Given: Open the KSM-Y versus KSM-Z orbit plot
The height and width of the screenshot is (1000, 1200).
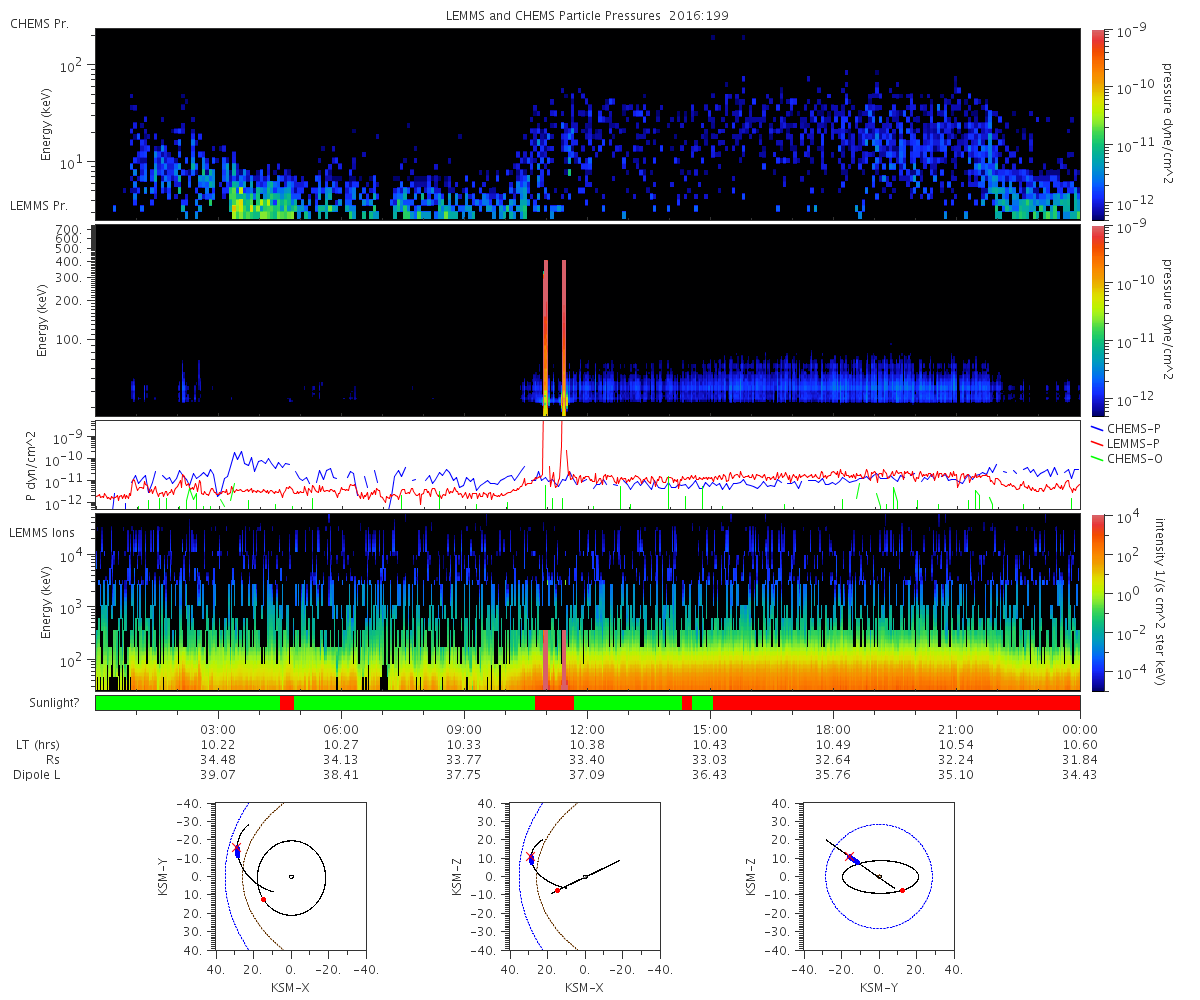Looking at the screenshot, I should coord(879,877).
